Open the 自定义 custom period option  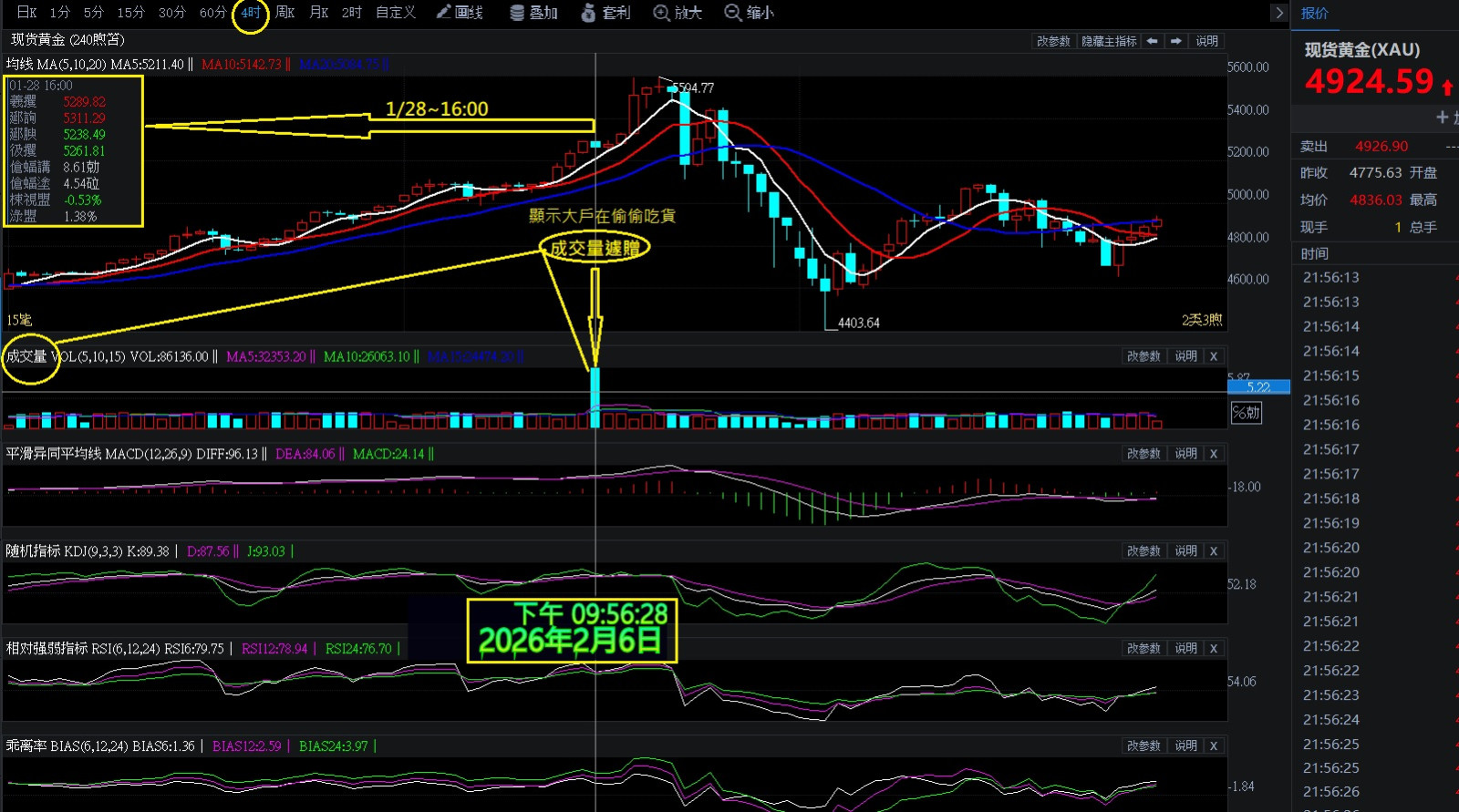click(396, 13)
